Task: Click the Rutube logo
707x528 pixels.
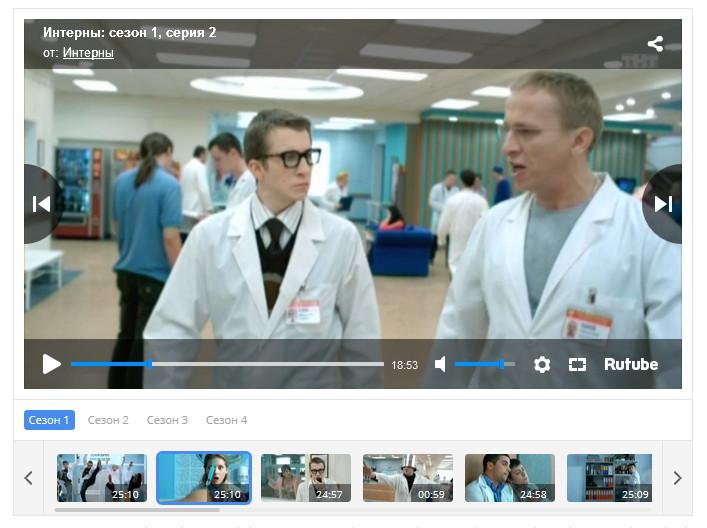Action: coord(631,365)
